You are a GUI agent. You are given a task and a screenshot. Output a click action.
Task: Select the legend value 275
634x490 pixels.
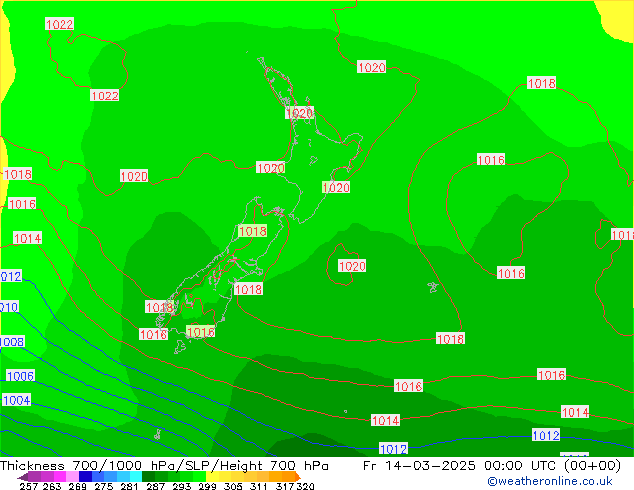pyautogui.click(x=104, y=486)
